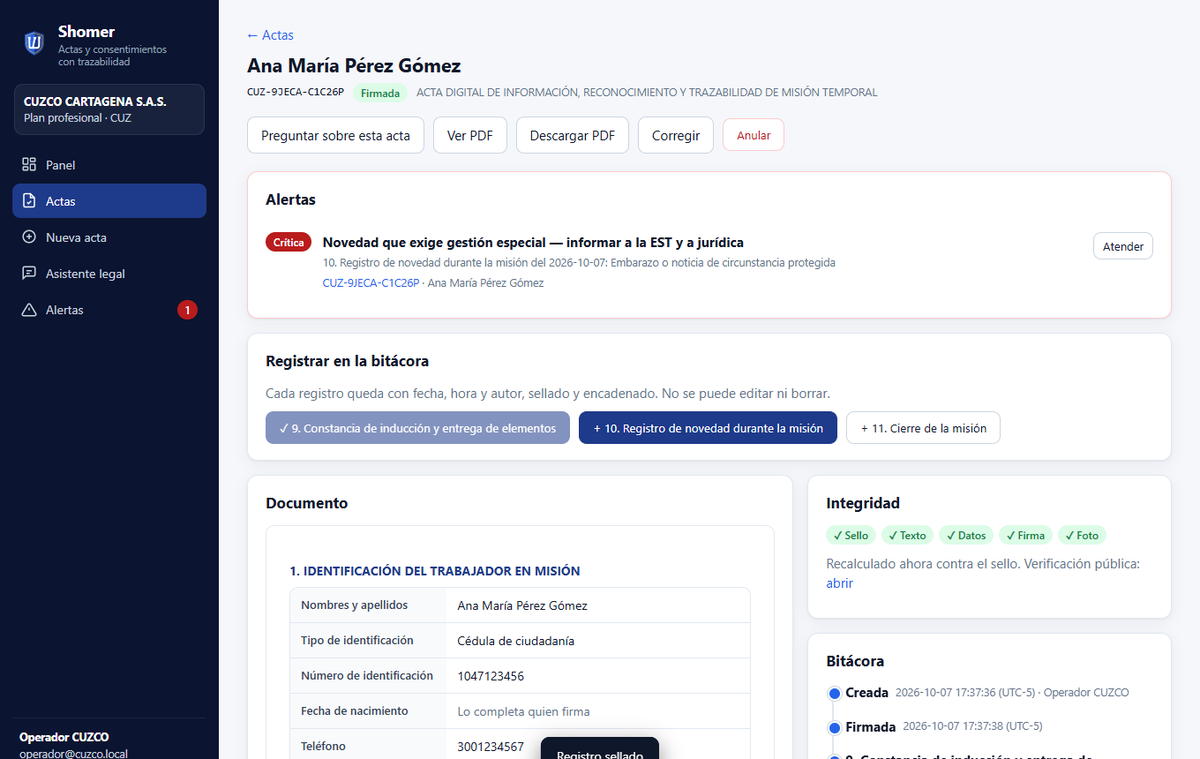Click the alert title about gestión especial
Image resolution: width=1200 pixels, height=759 pixels.
point(533,242)
